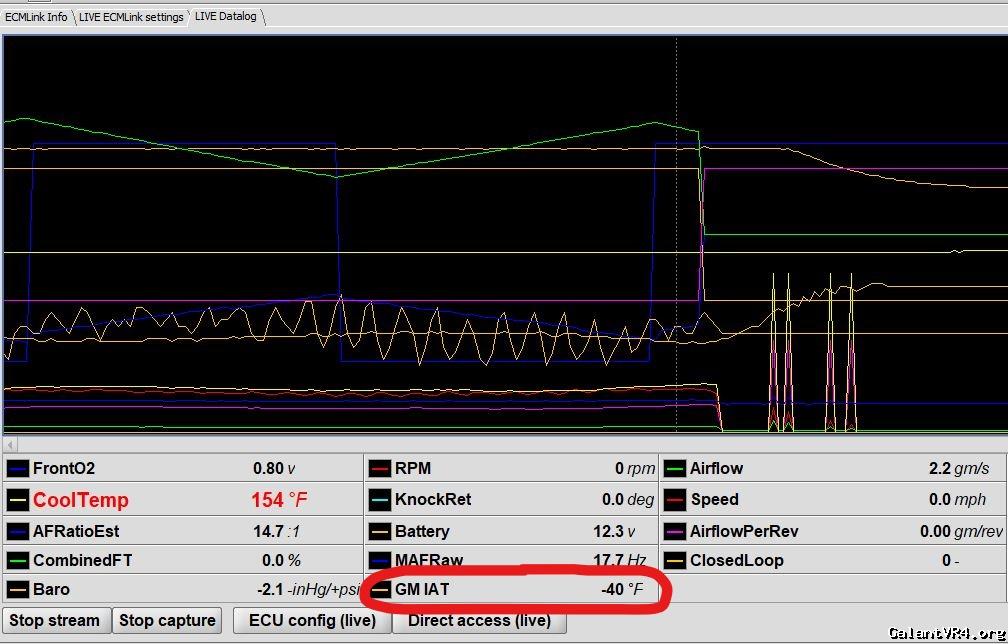Click the GM IAT color swatch
This screenshot has height=644, width=1008.
[x=380, y=590]
